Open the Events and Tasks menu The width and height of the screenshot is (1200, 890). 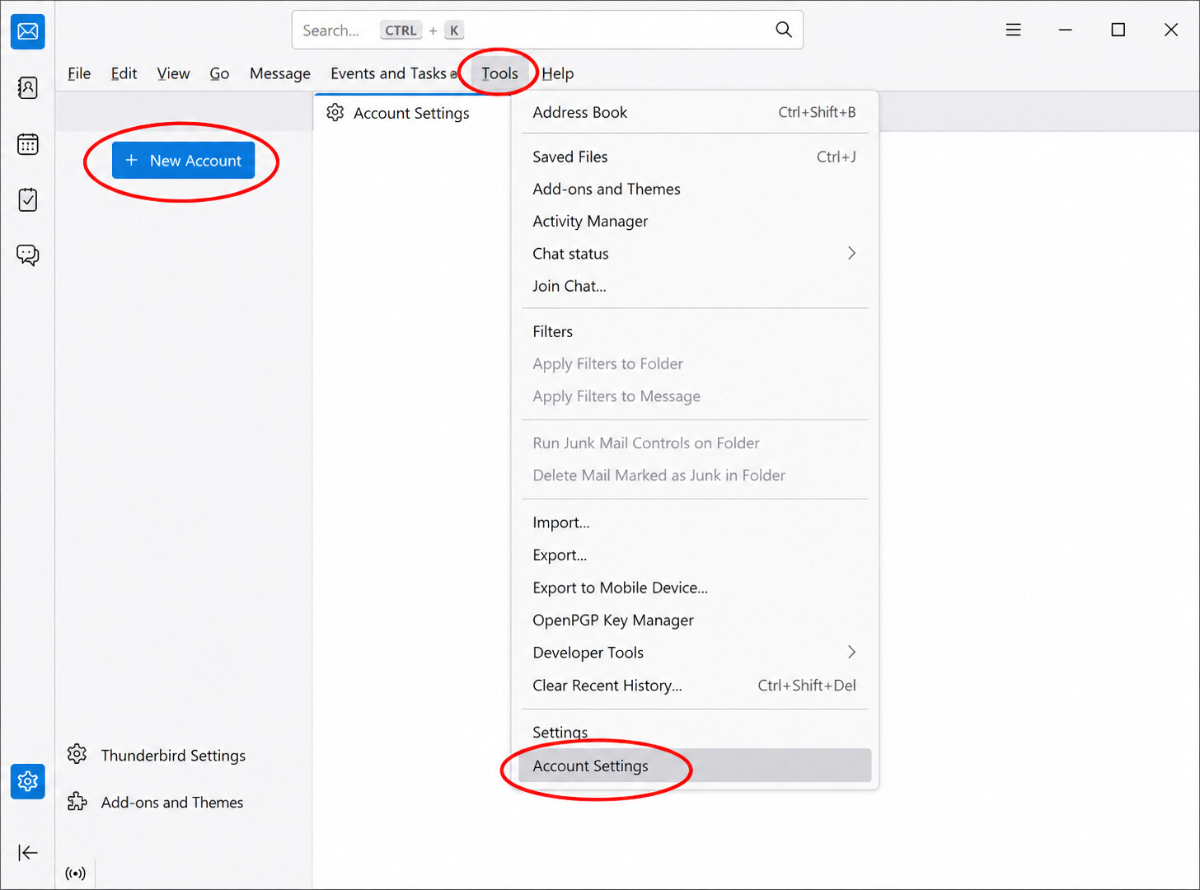click(389, 73)
